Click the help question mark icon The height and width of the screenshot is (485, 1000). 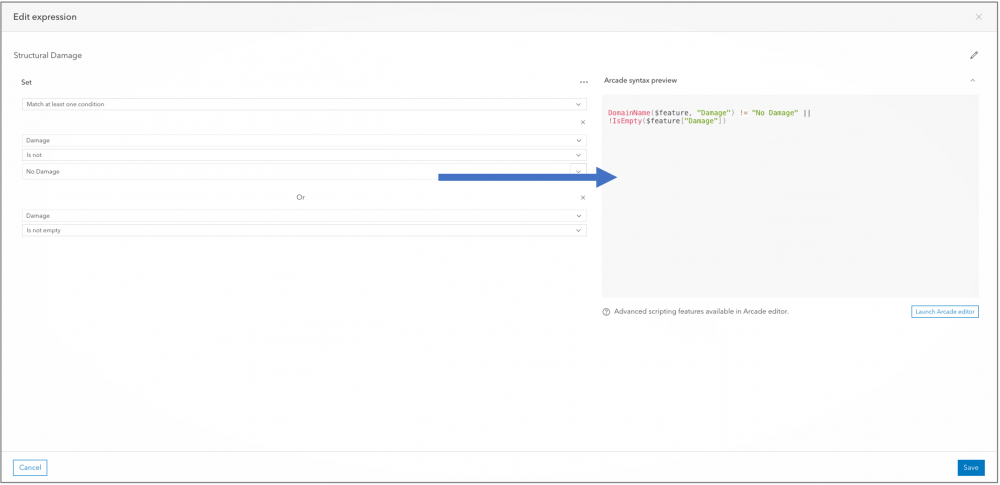(x=606, y=312)
